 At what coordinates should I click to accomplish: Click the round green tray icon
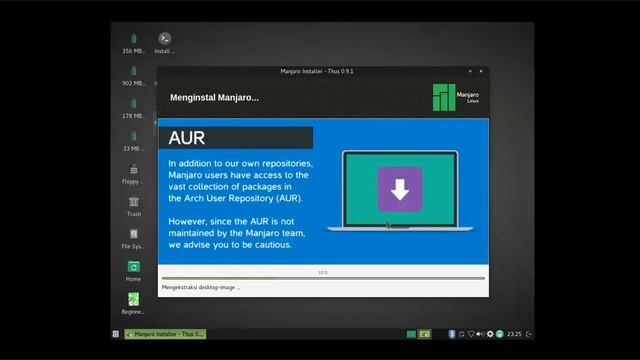pos(500,334)
